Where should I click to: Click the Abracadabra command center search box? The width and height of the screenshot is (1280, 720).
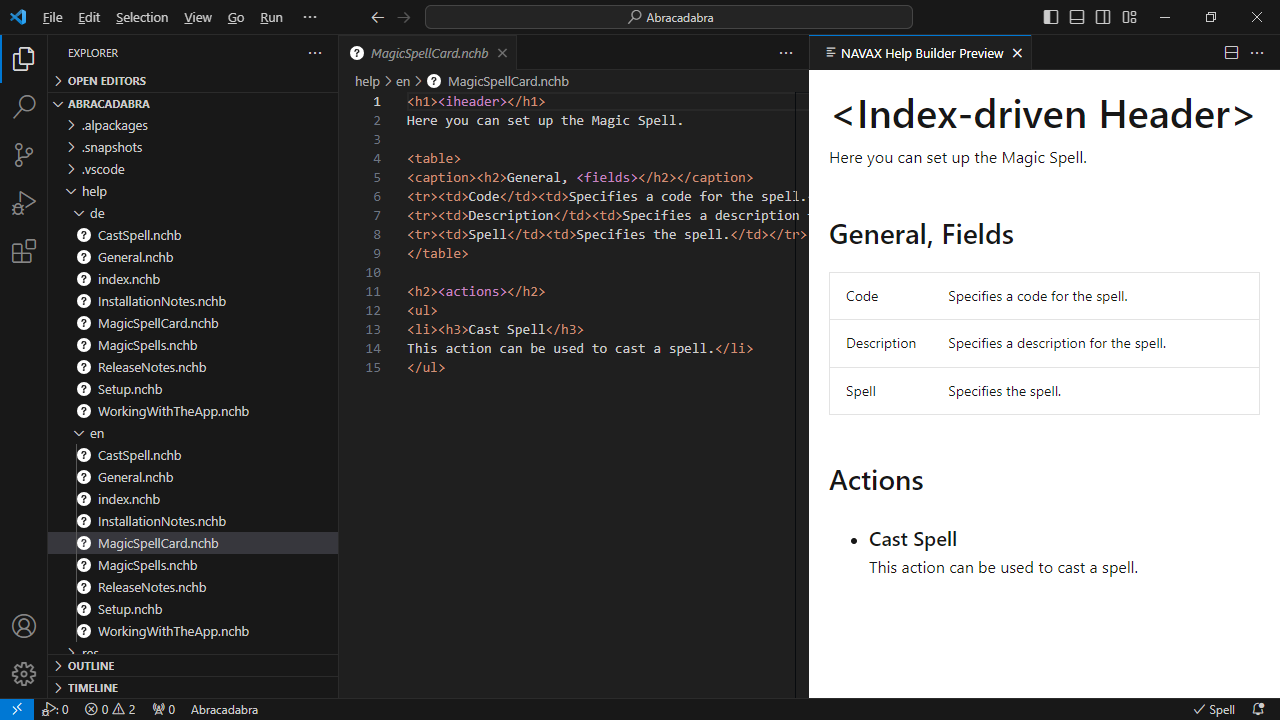tap(668, 17)
